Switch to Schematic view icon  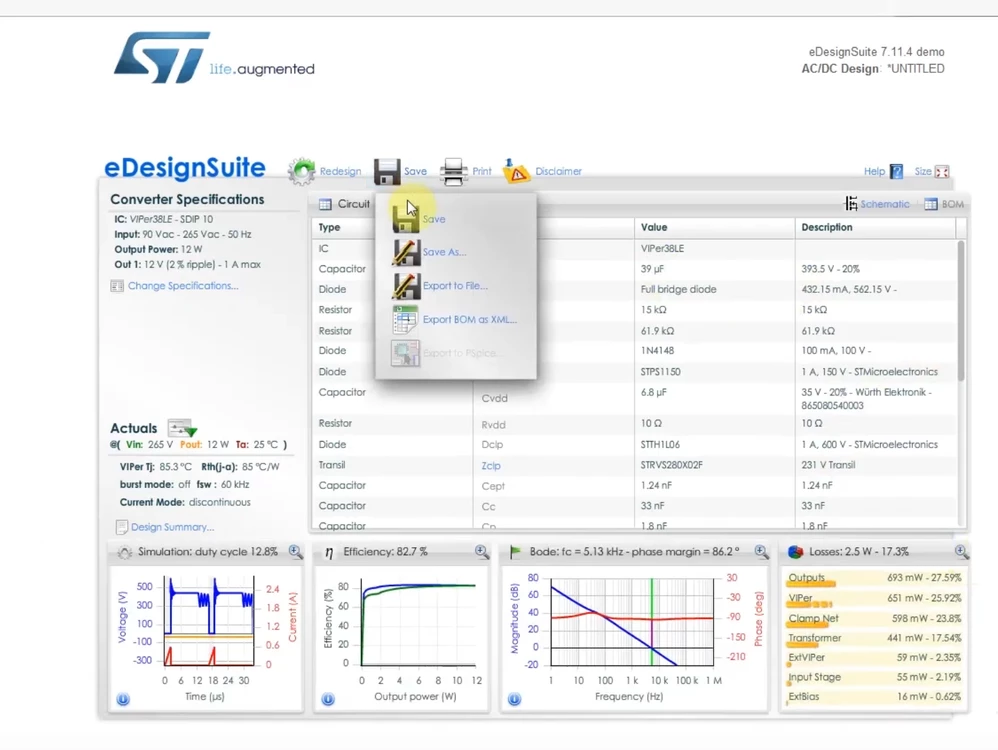pos(851,204)
